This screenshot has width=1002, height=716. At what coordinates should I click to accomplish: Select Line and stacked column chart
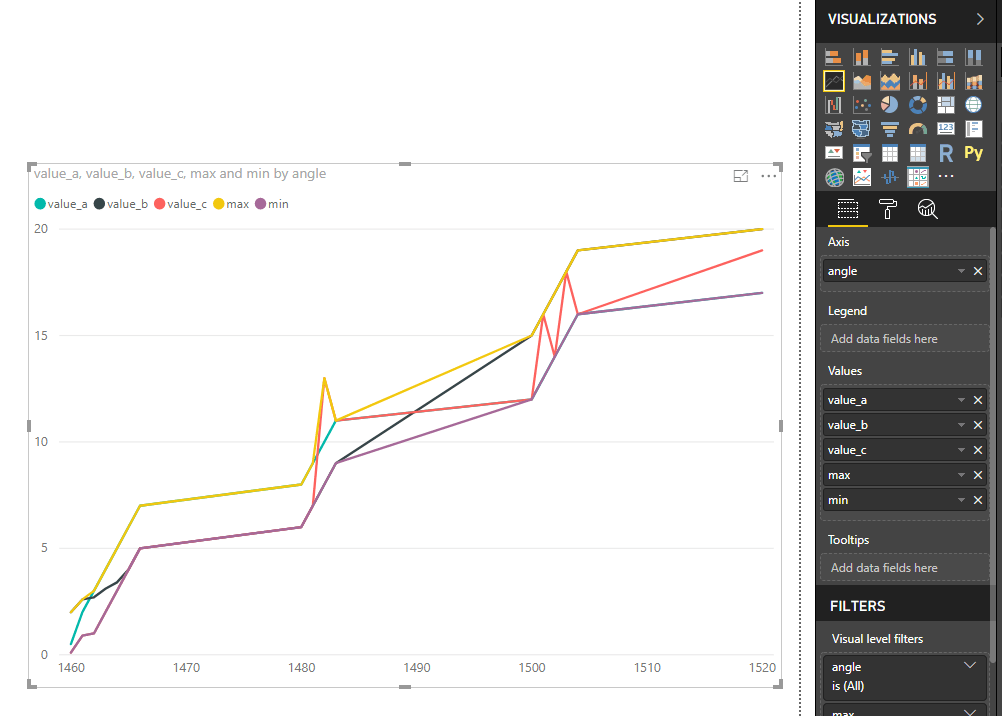tap(918, 81)
